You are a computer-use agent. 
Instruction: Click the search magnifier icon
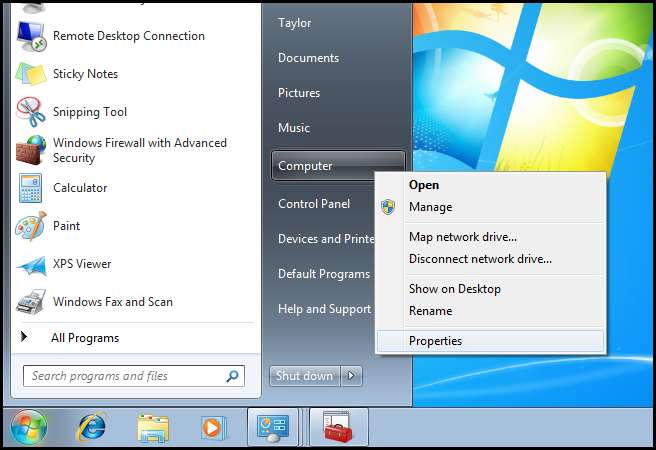click(232, 376)
